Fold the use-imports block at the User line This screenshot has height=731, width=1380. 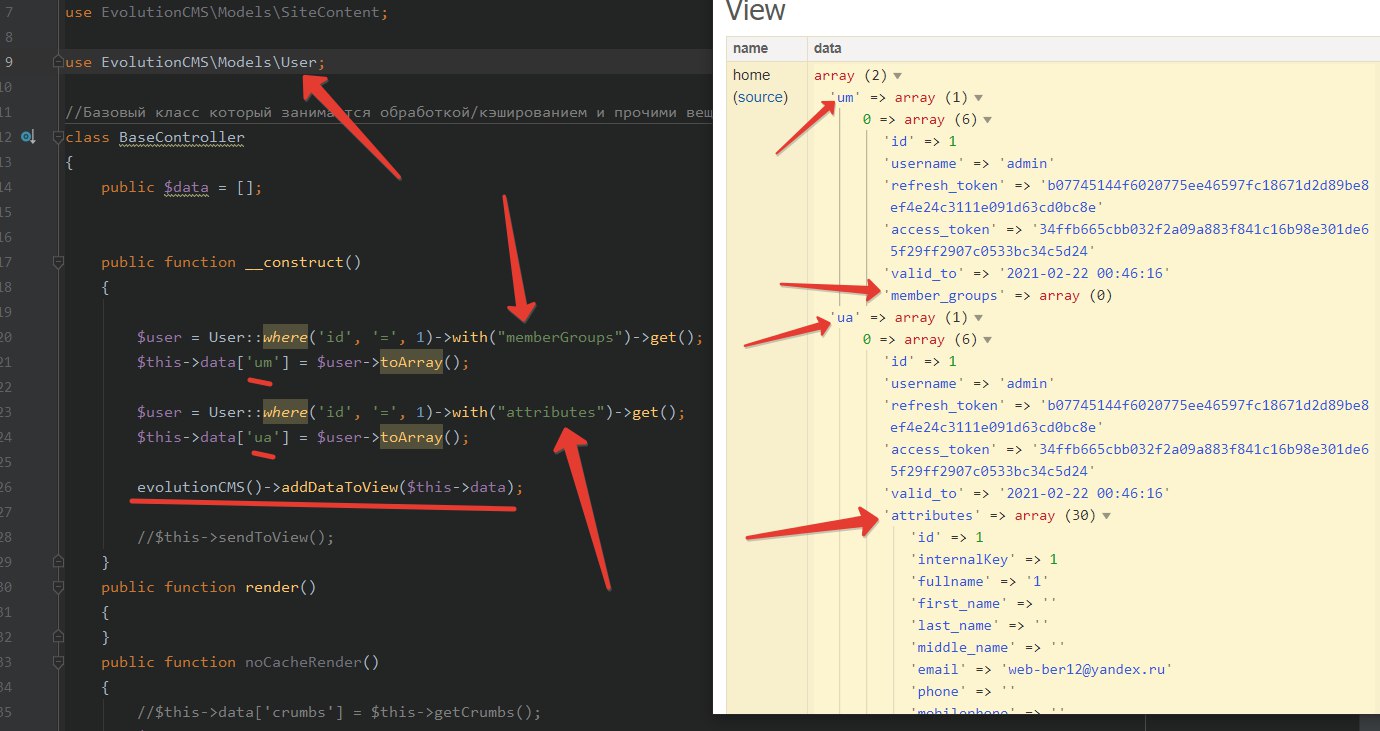[x=58, y=62]
